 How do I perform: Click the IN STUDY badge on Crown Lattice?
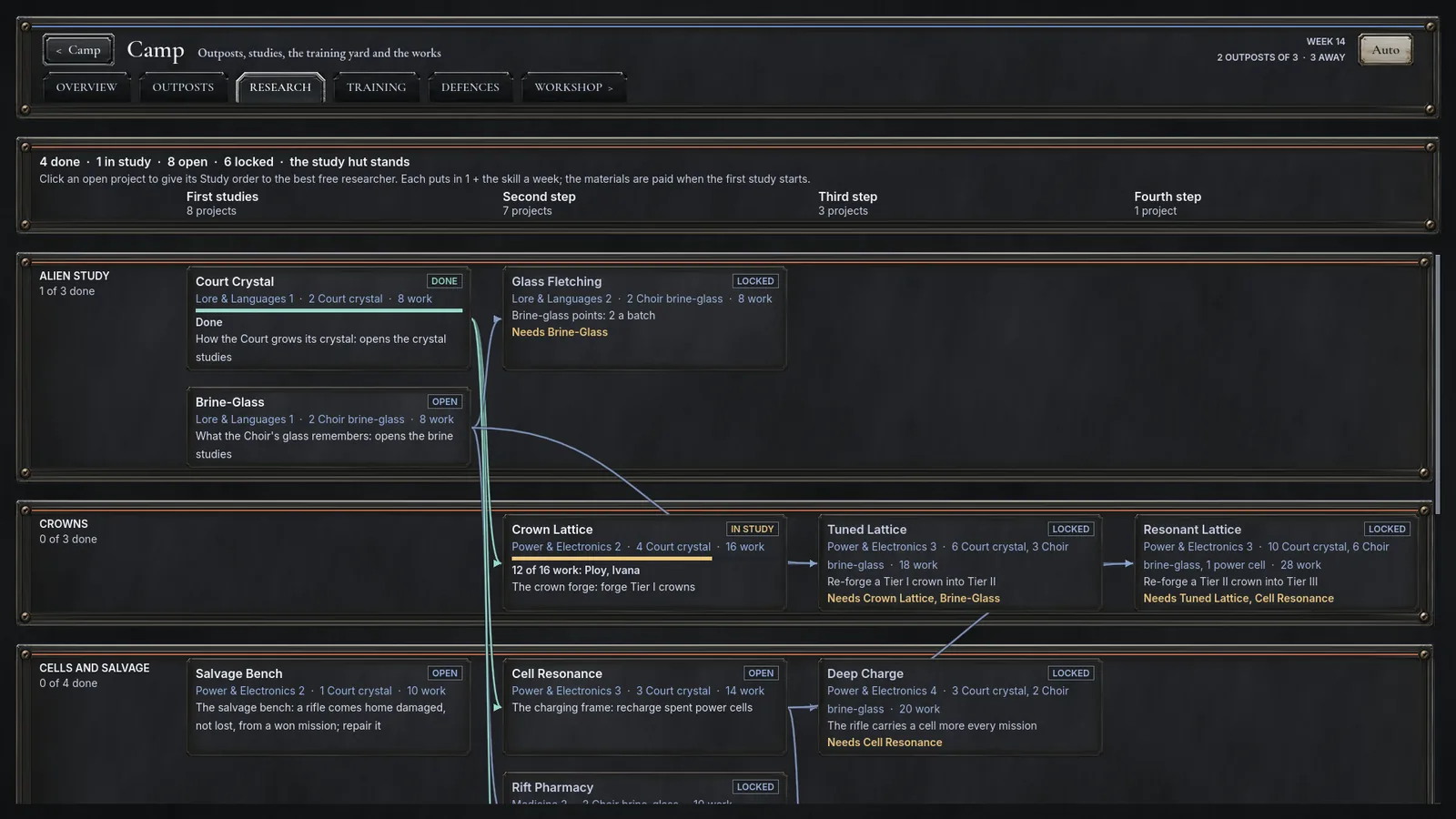(x=753, y=529)
